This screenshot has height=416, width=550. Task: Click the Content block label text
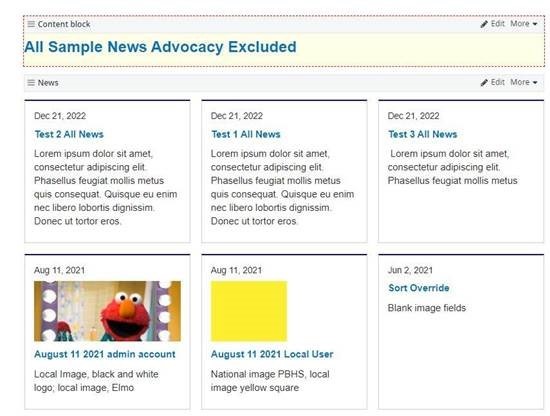pyautogui.click(x=64, y=24)
